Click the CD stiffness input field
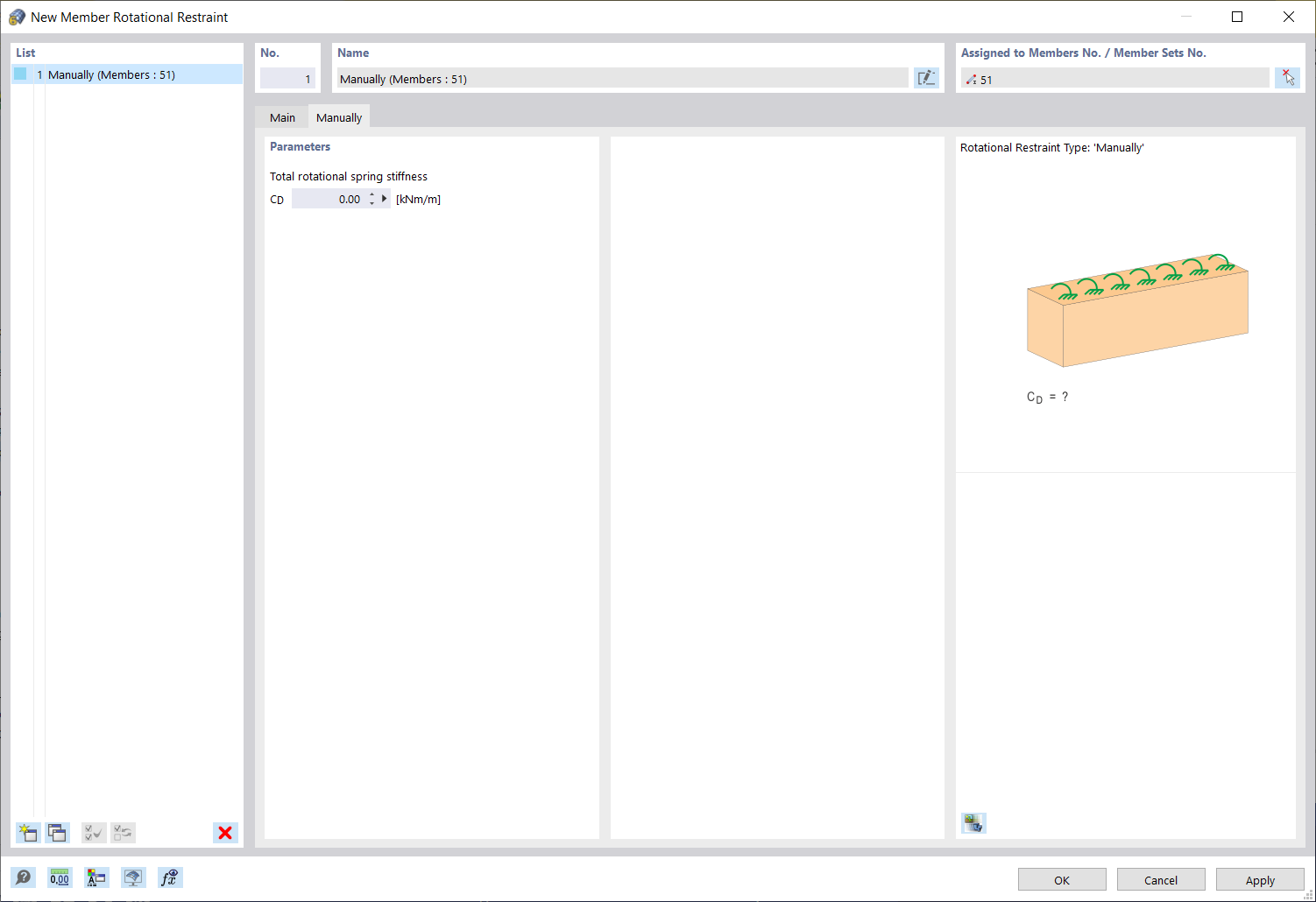1316x902 pixels. pos(329,199)
